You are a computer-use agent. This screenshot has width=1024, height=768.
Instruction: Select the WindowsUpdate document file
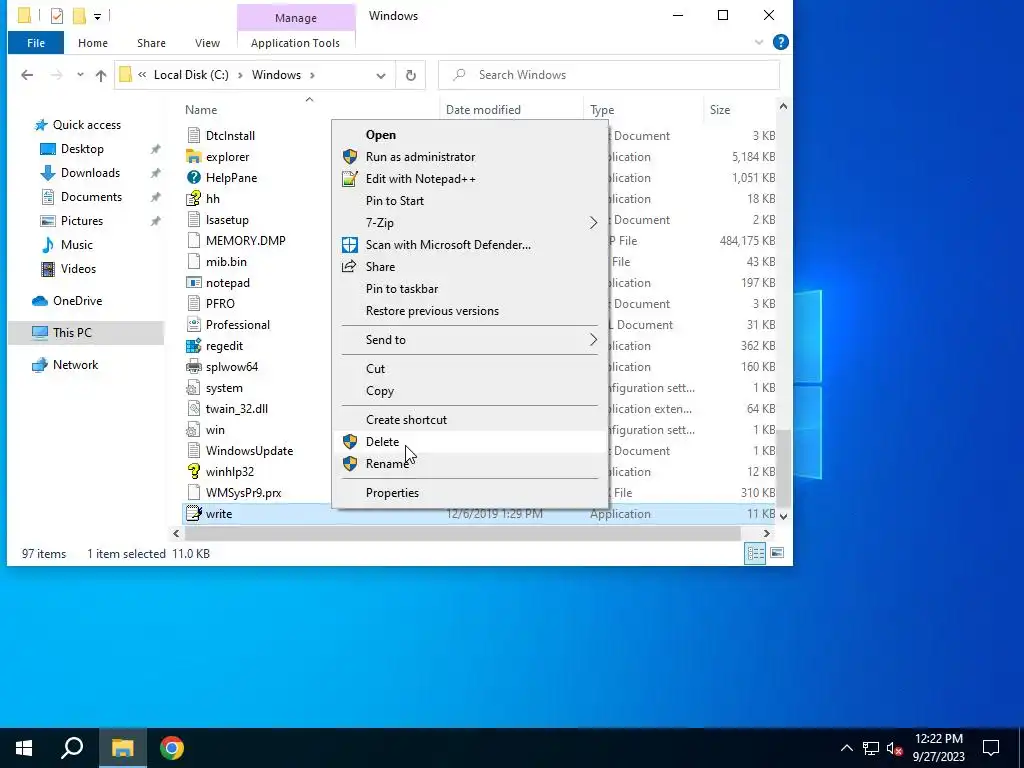(x=249, y=451)
